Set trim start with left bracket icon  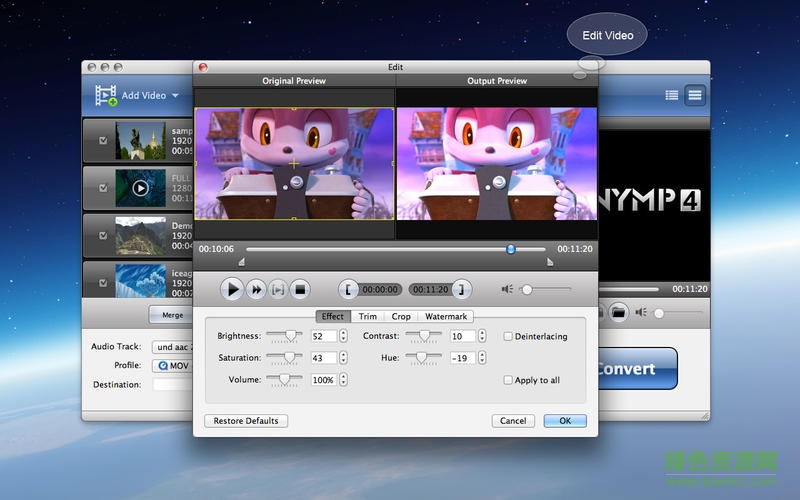[347, 289]
